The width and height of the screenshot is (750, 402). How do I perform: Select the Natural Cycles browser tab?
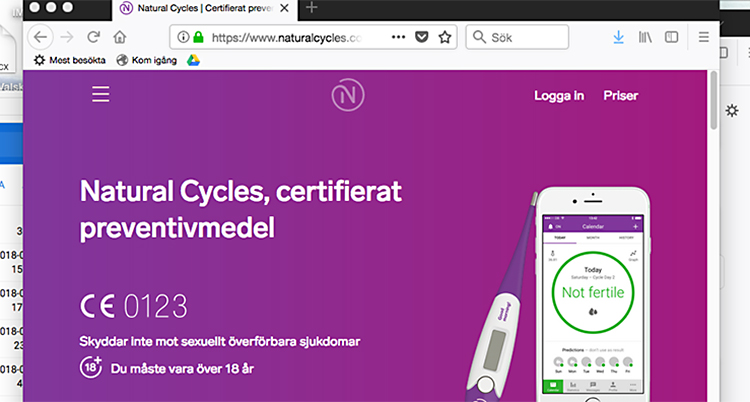204,9
